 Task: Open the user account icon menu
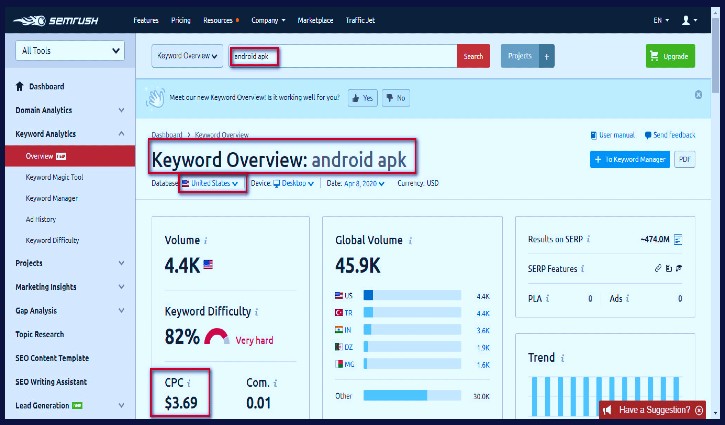pyautogui.click(x=689, y=20)
